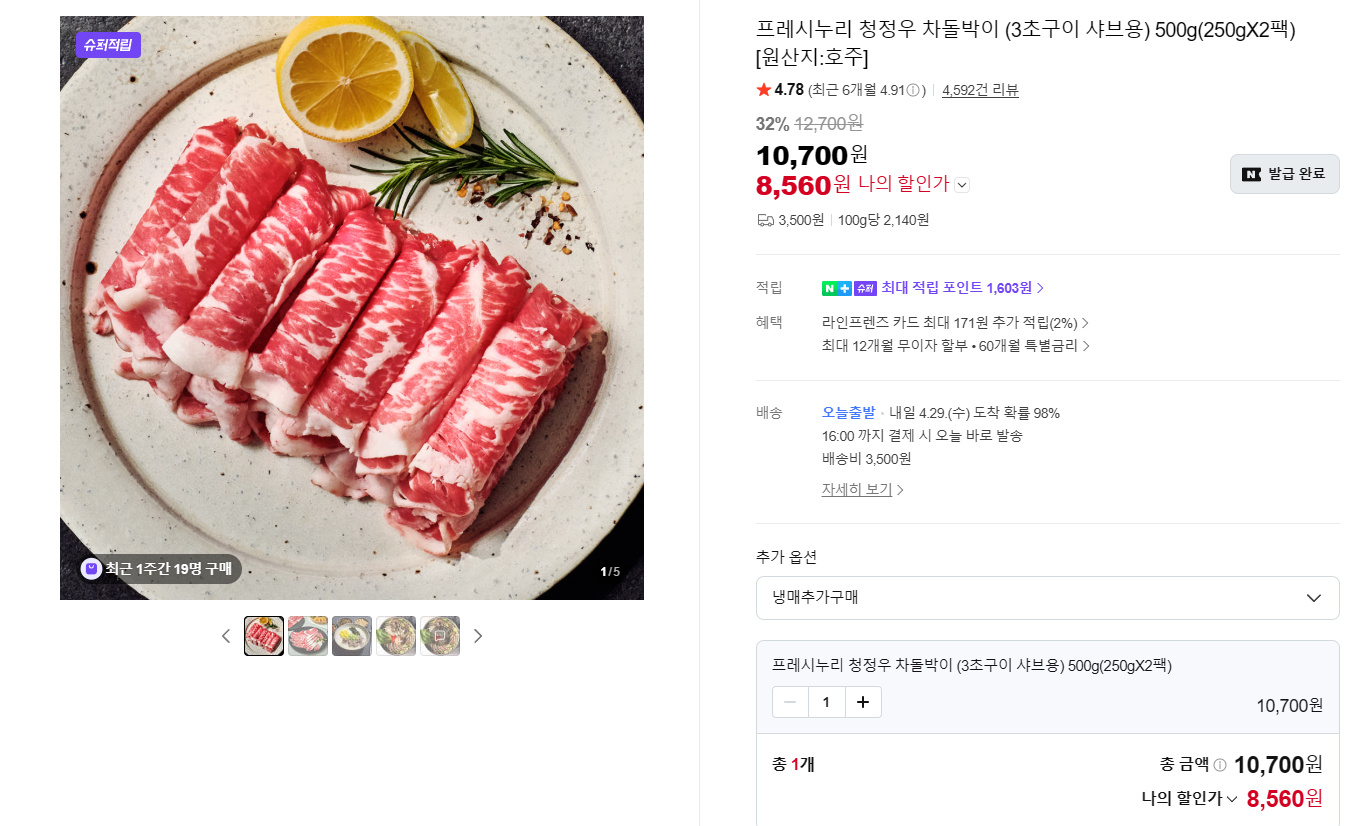Open 무이자 할부 특별금리 benefit details

(x=955, y=346)
